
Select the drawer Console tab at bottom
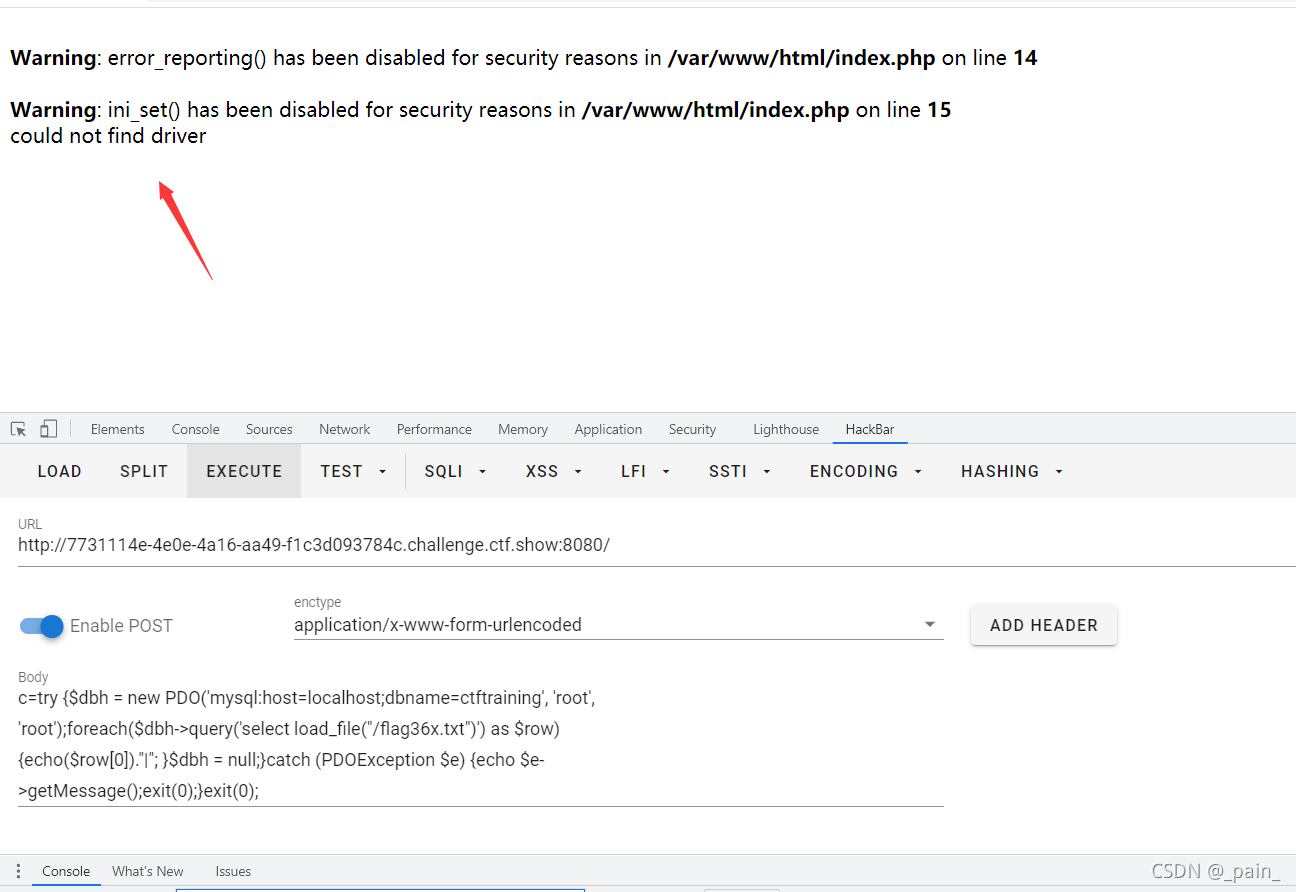click(x=66, y=871)
